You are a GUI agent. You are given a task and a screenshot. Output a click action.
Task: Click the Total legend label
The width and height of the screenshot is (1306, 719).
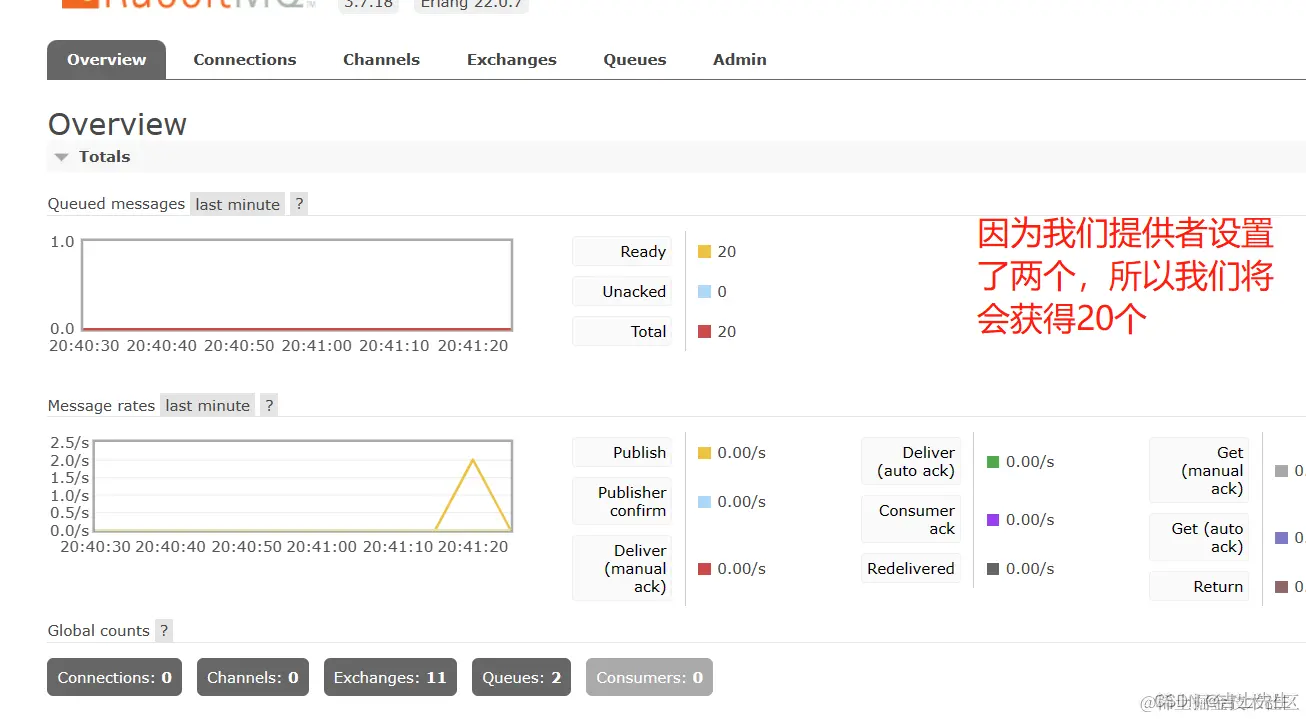(x=621, y=332)
